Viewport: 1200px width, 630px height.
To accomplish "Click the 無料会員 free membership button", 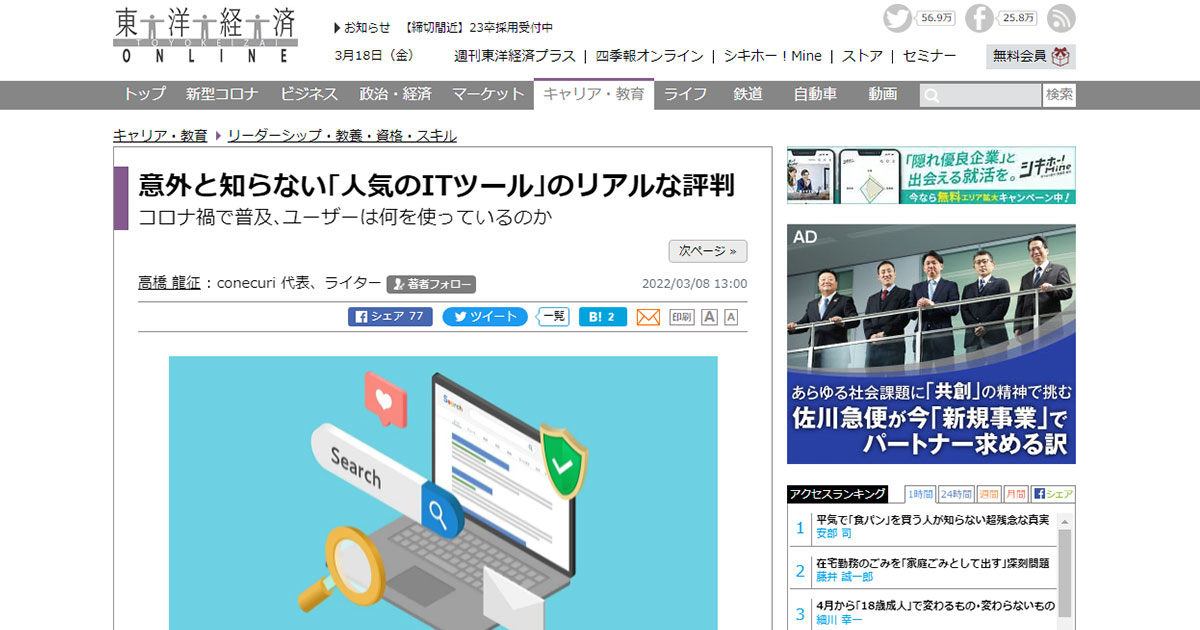I will click(1030, 56).
